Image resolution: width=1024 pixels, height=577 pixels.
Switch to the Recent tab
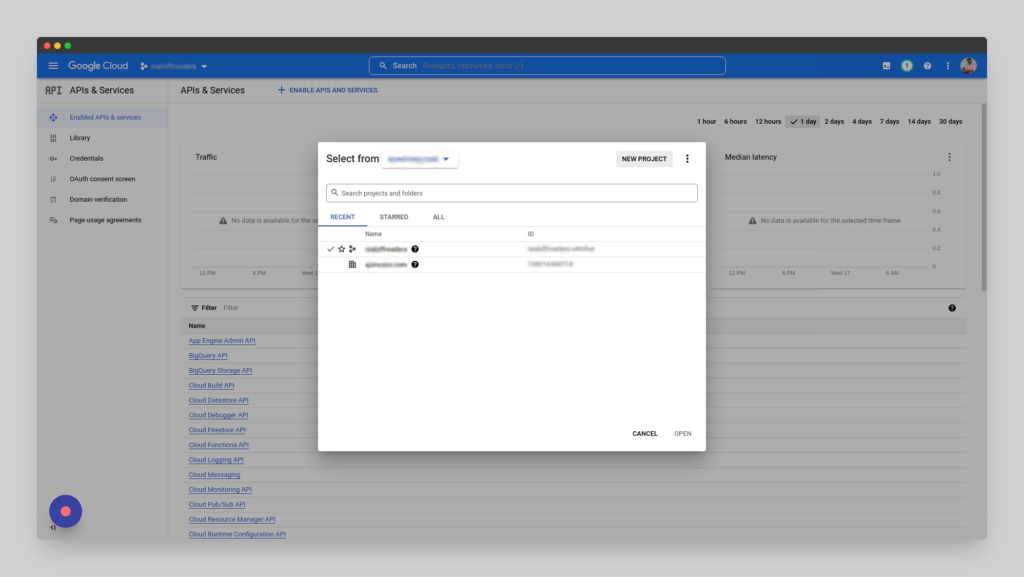342,217
